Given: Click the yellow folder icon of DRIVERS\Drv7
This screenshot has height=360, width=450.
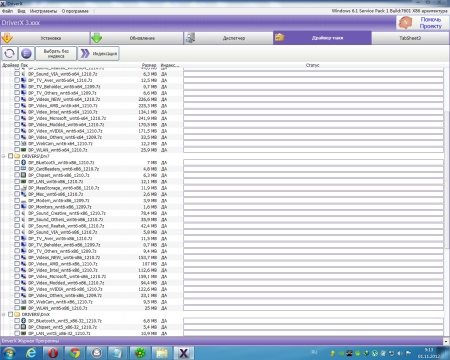Looking at the screenshot, I should pos(17,156).
